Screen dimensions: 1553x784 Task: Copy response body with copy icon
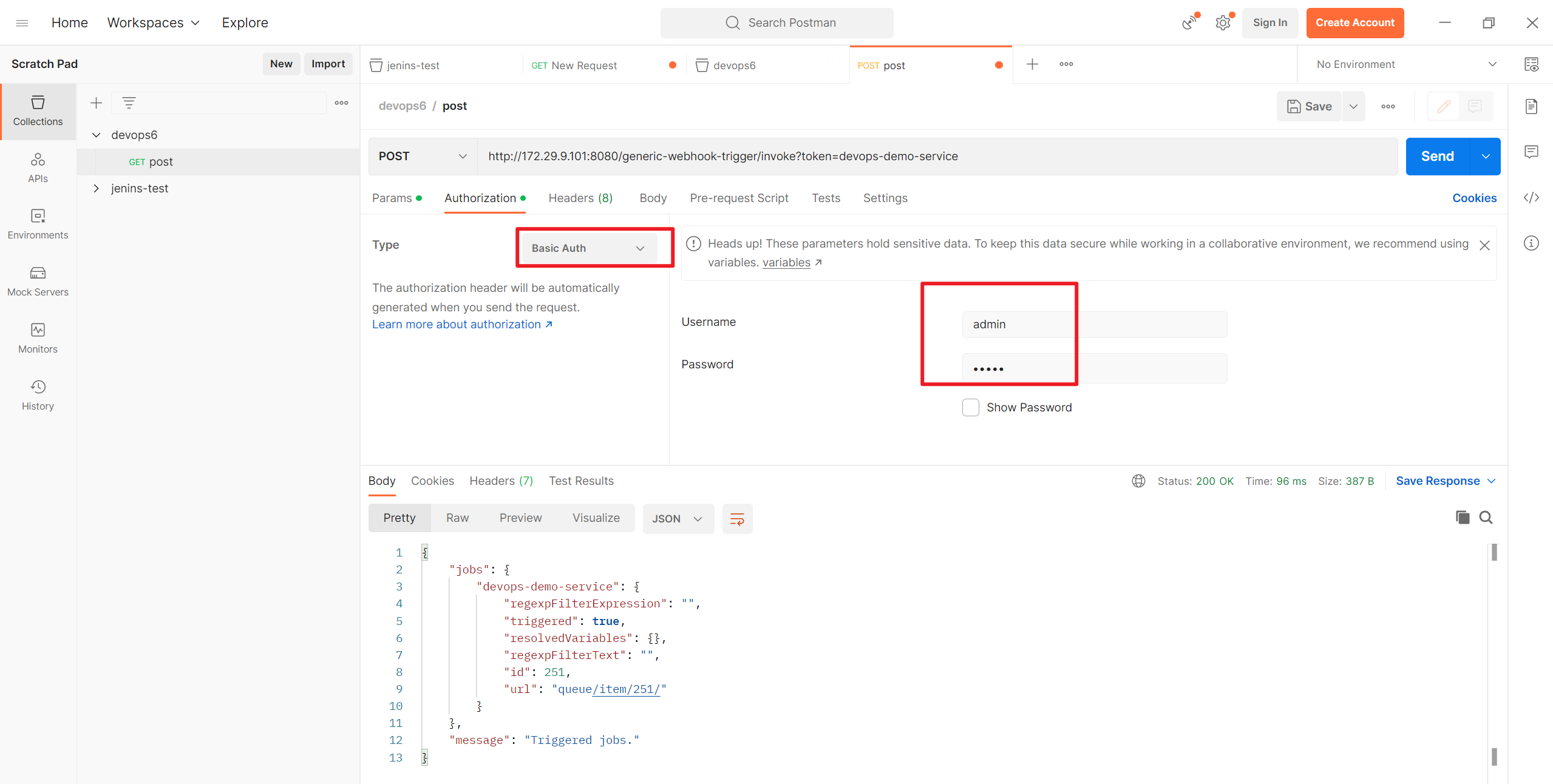point(1463,518)
